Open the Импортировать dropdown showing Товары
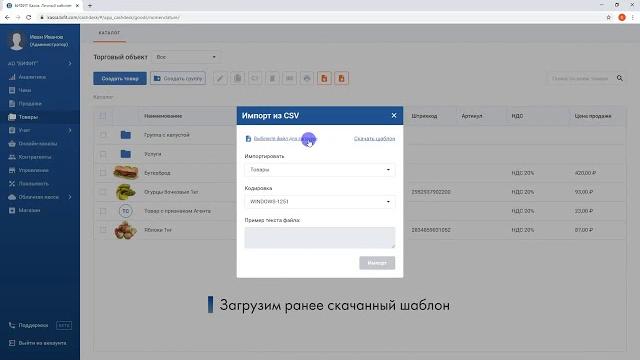 (320, 170)
